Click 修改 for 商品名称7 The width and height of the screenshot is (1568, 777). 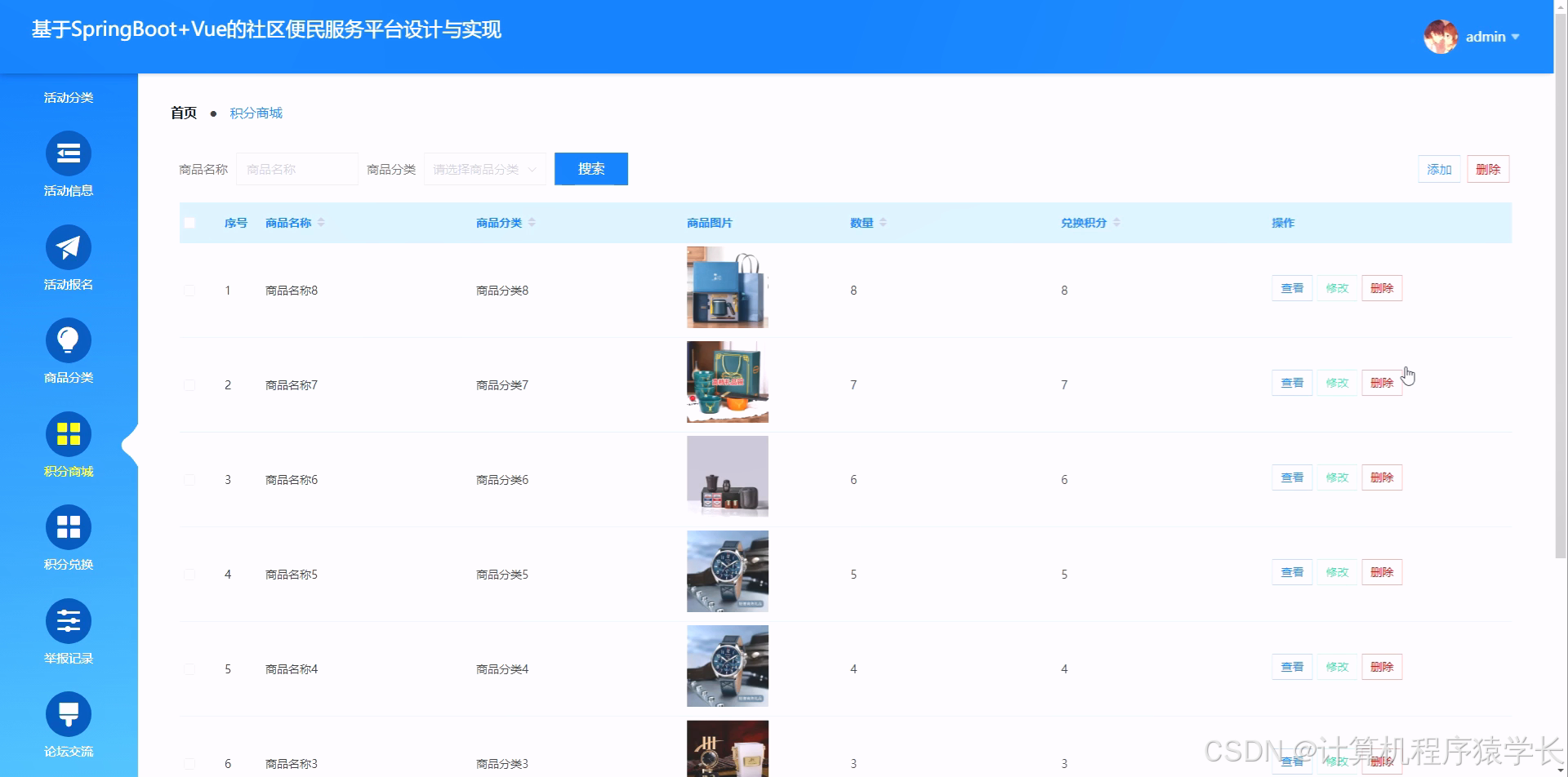point(1337,383)
